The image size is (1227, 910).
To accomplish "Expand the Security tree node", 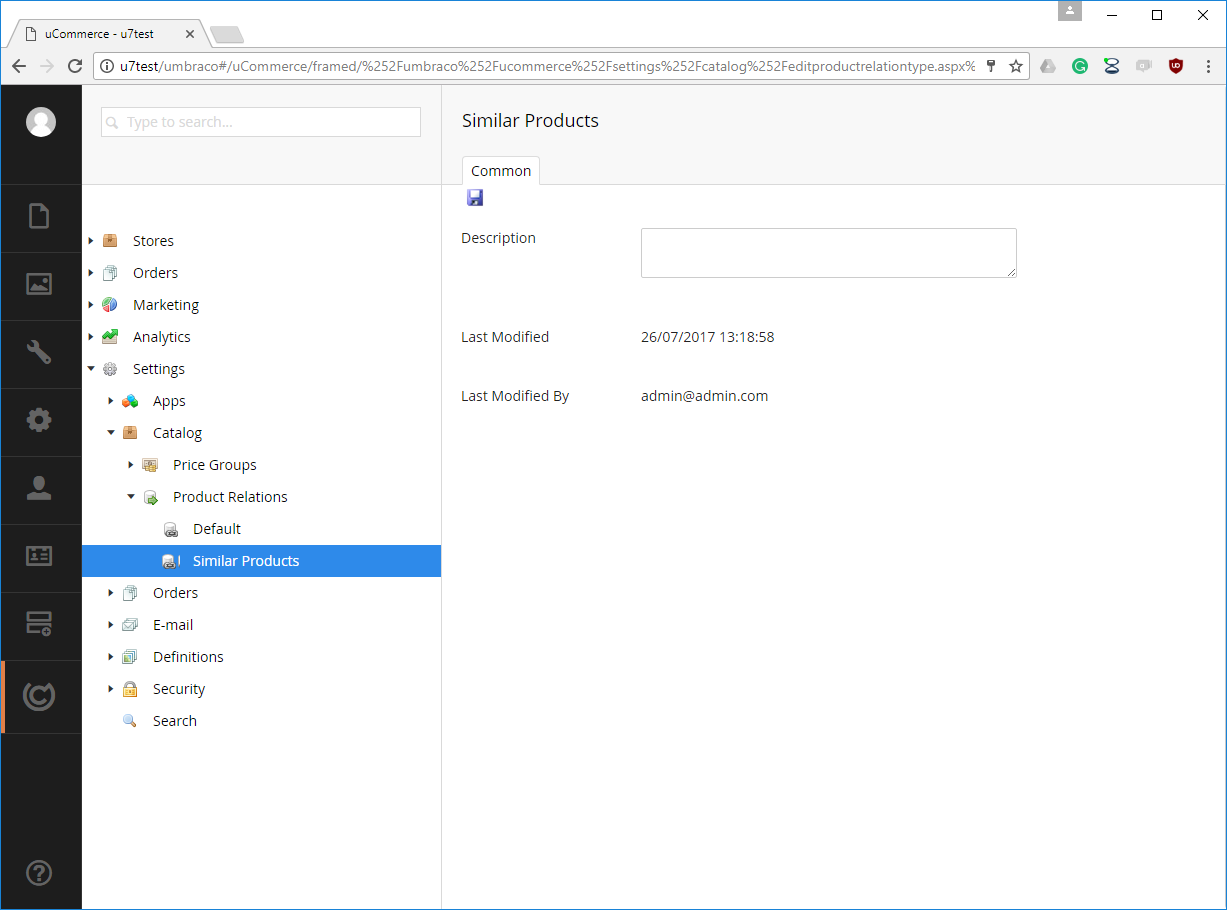I will click(111, 689).
